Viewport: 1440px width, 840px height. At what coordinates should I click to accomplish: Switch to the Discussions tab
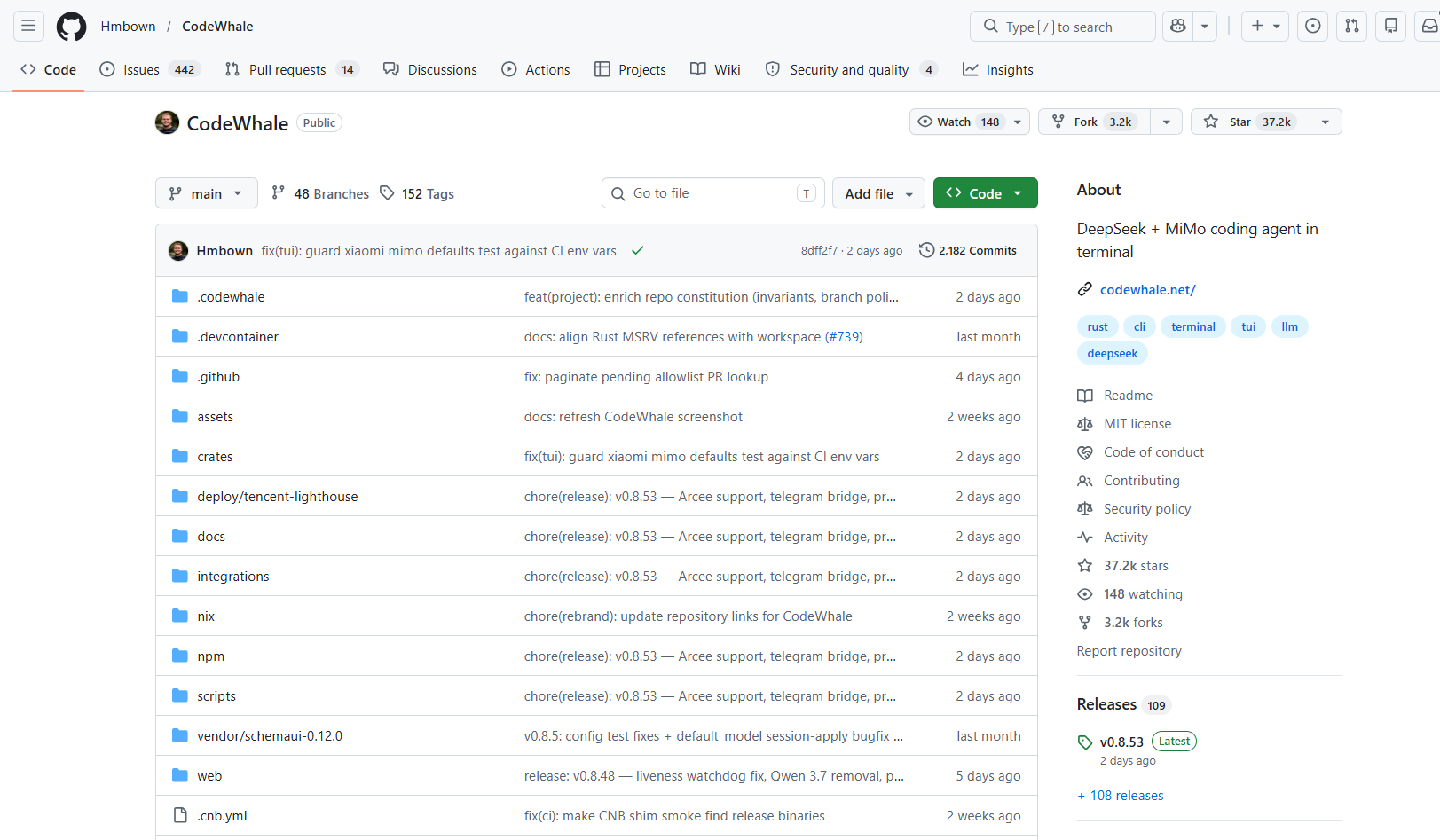430,69
